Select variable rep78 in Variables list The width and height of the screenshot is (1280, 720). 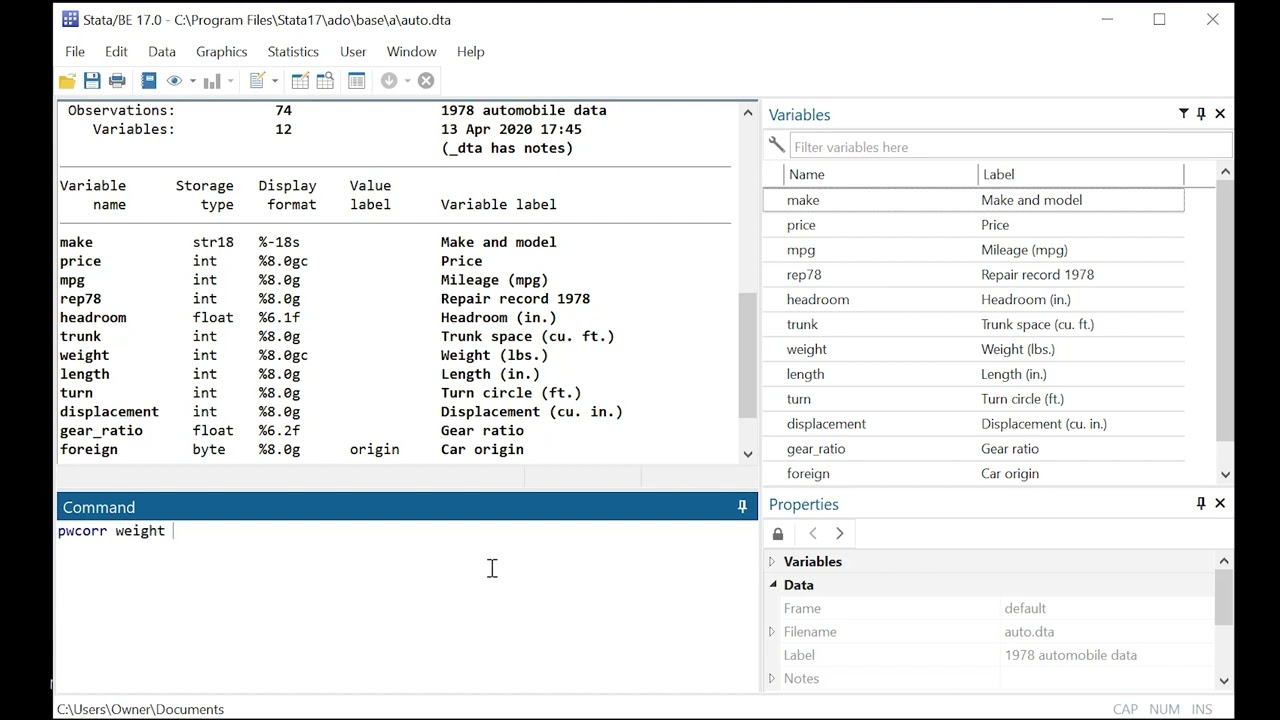pyautogui.click(x=974, y=274)
